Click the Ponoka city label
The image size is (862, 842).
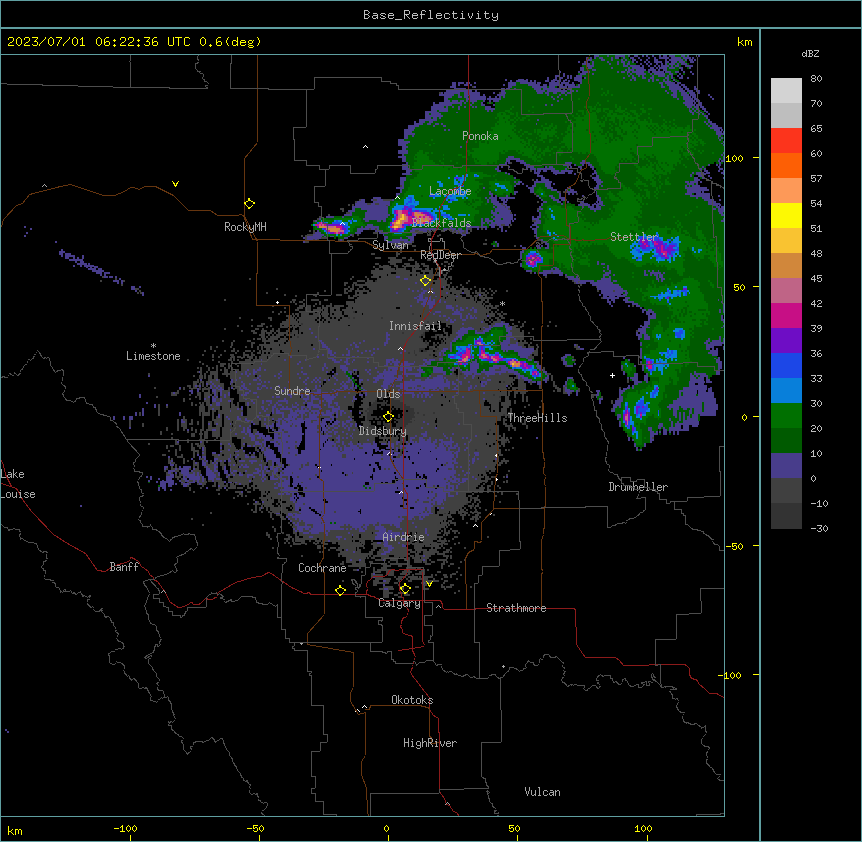(x=480, y=136)
